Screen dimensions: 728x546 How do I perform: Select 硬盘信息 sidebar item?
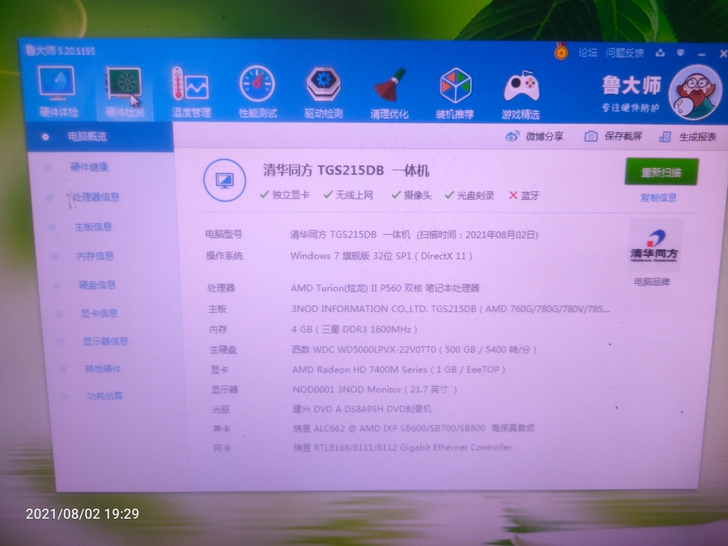[x=97, y=285]
